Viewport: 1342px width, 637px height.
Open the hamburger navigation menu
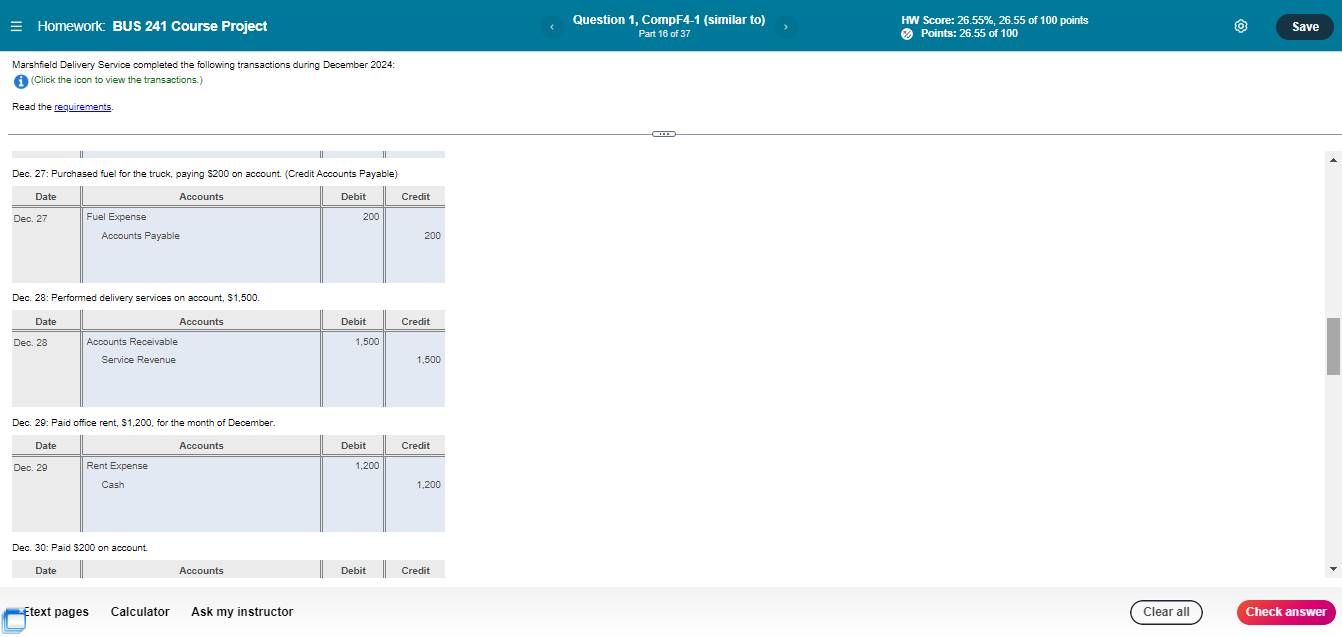(x=16, y=26)
